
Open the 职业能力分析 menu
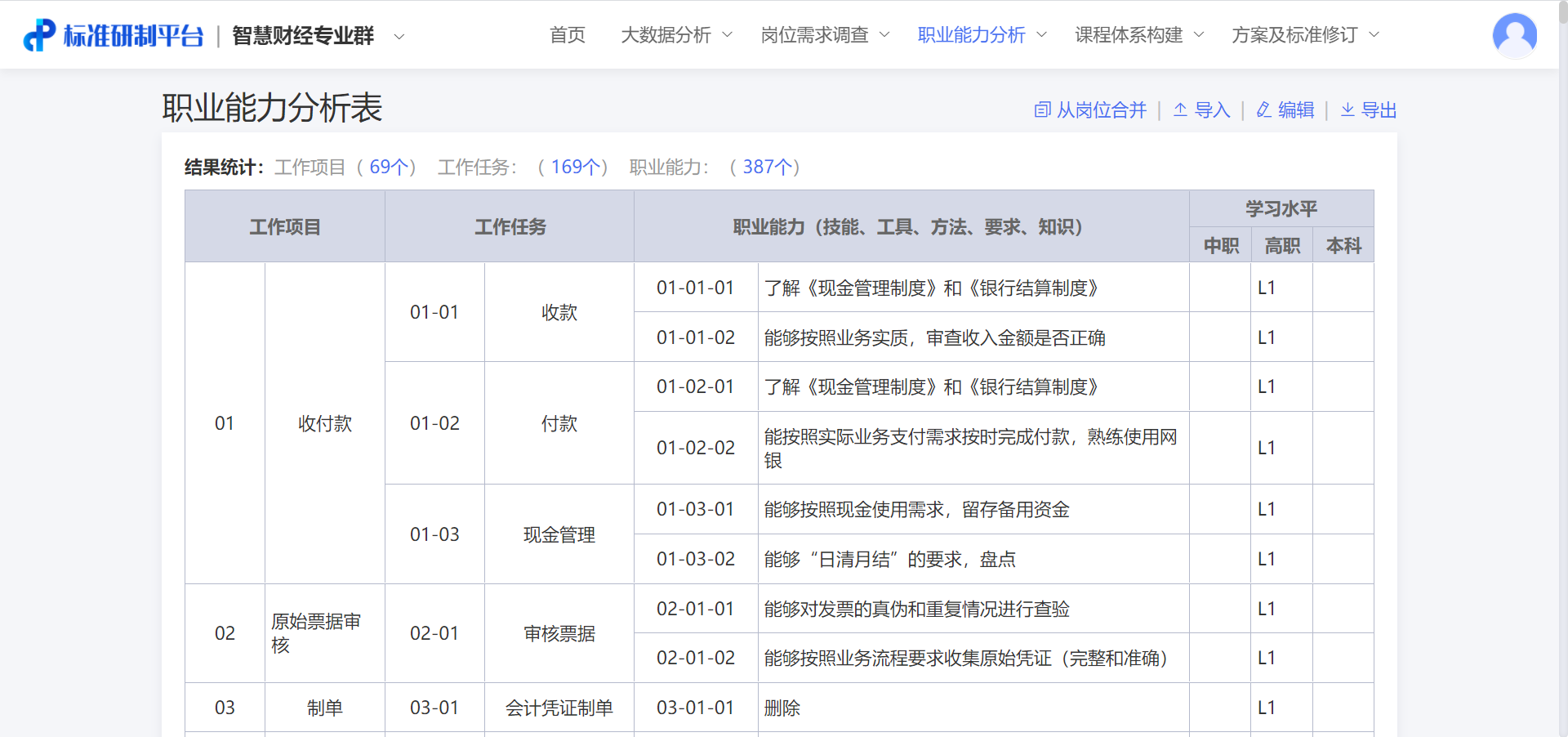971,35
